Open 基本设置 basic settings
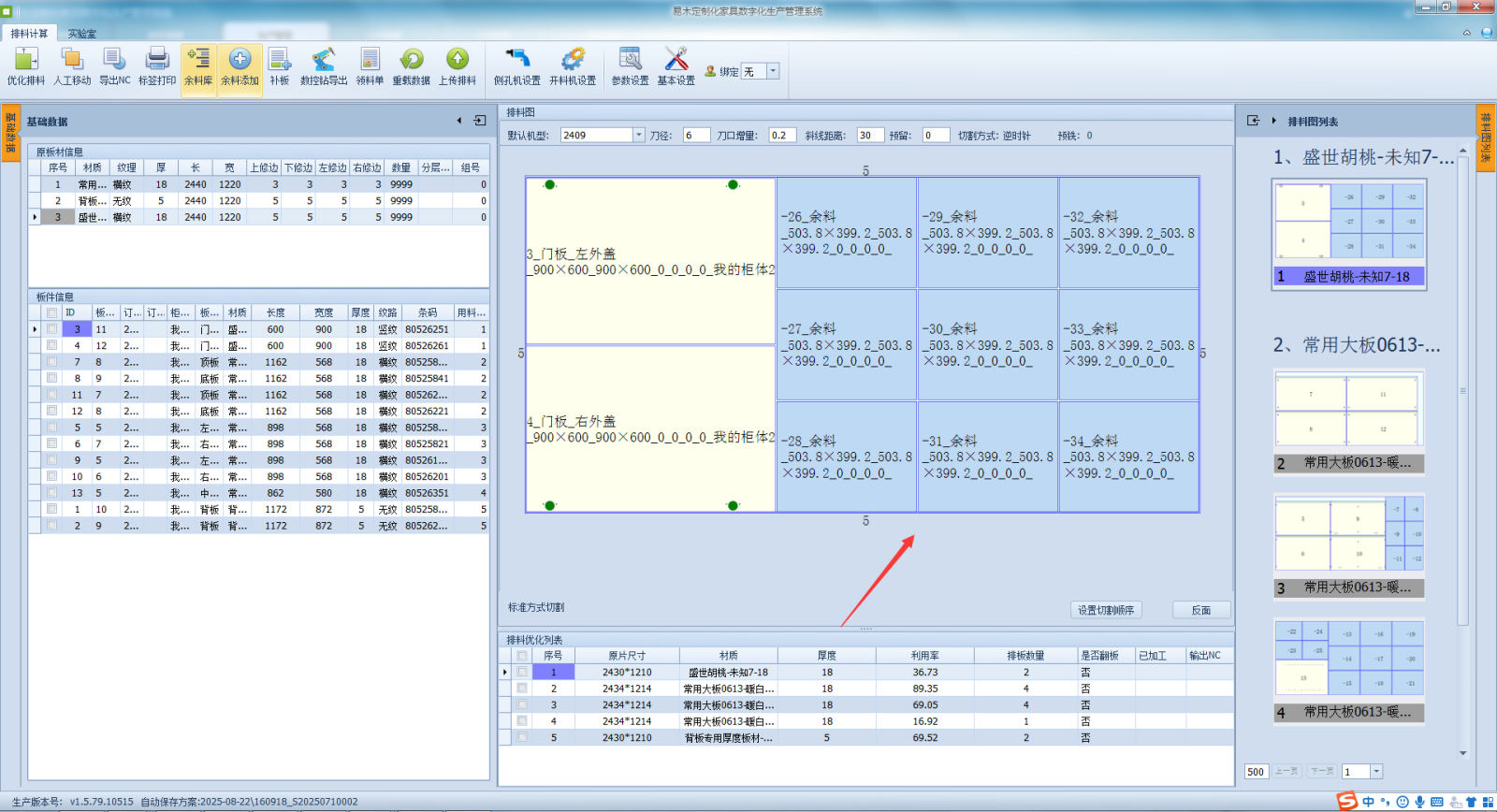1497x812 pixels. click(x=676, y=66)
